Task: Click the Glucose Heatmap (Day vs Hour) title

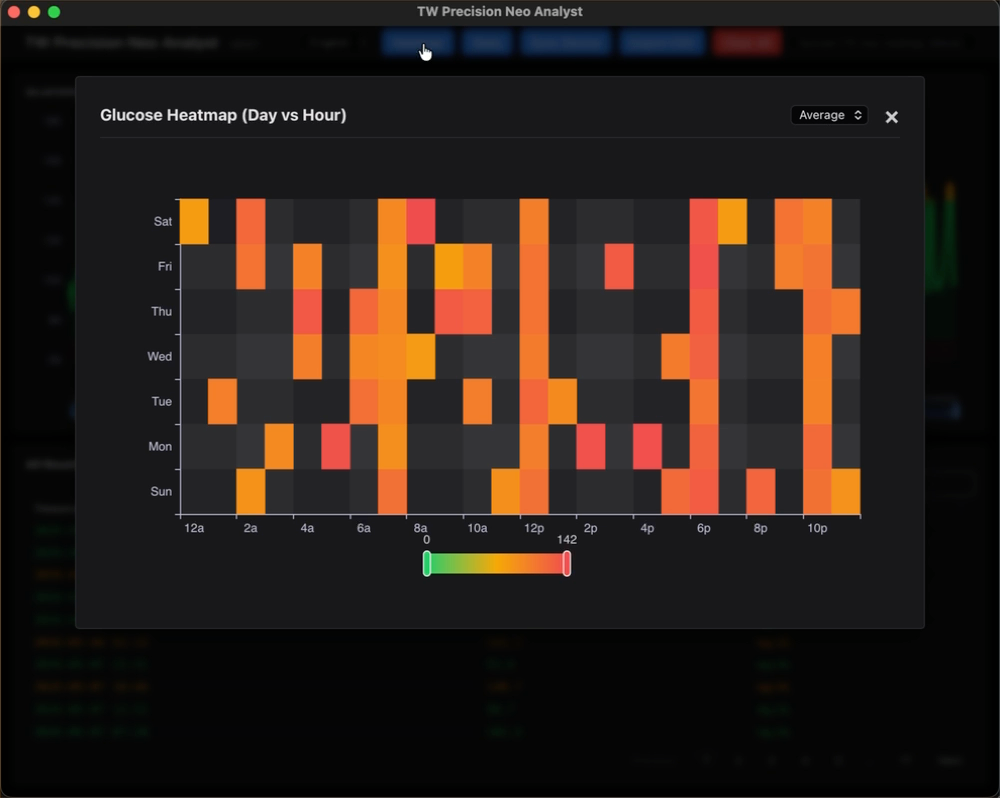Action: point(223,115)
